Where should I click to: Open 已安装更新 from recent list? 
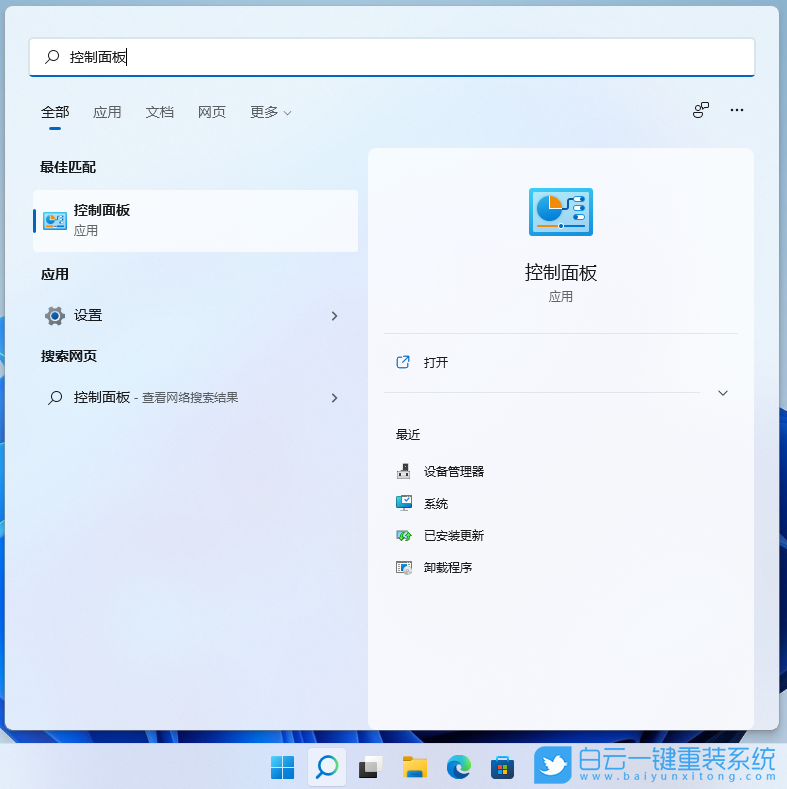pos(453,535)
